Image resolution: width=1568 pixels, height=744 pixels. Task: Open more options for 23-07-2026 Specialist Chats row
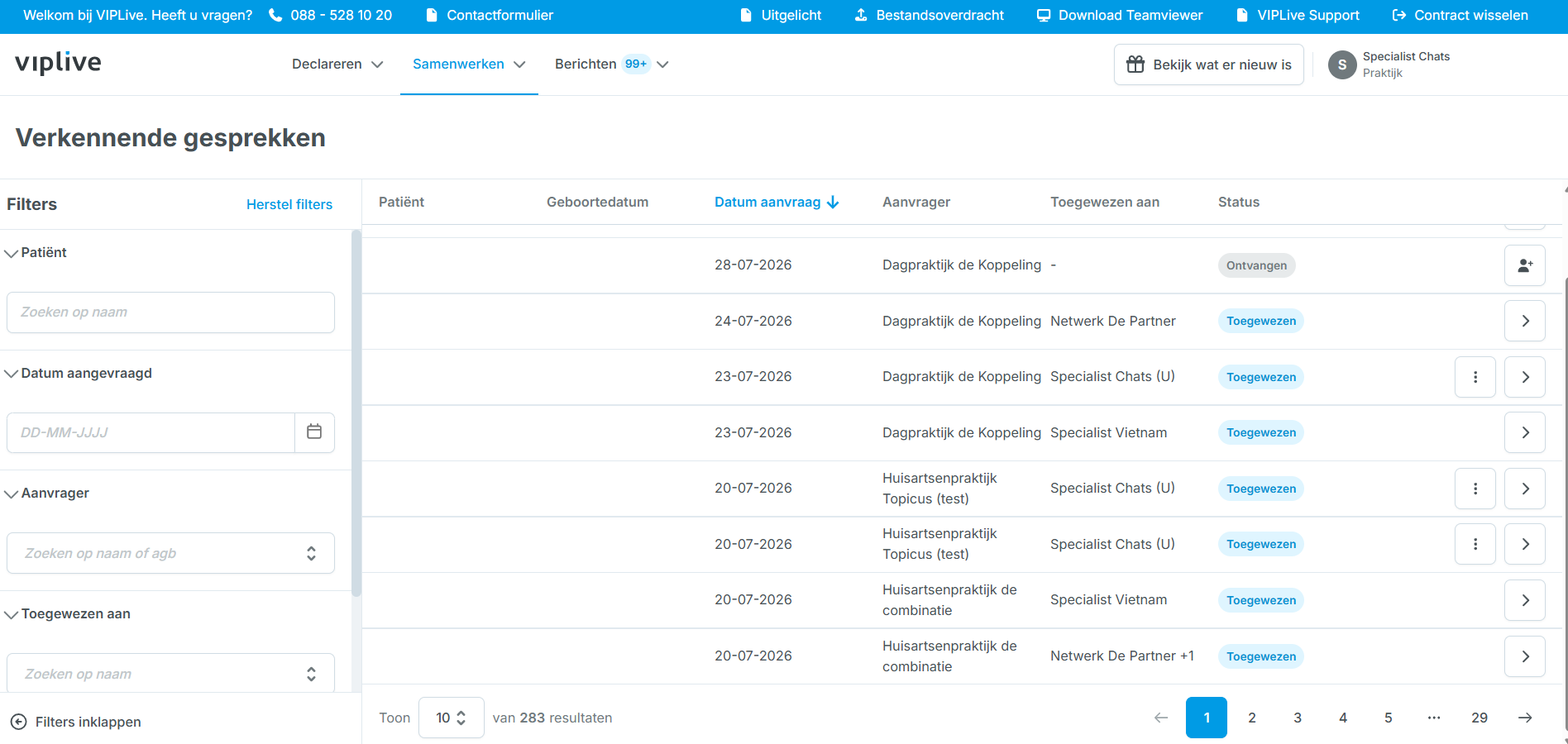[x=1475, y=377]
